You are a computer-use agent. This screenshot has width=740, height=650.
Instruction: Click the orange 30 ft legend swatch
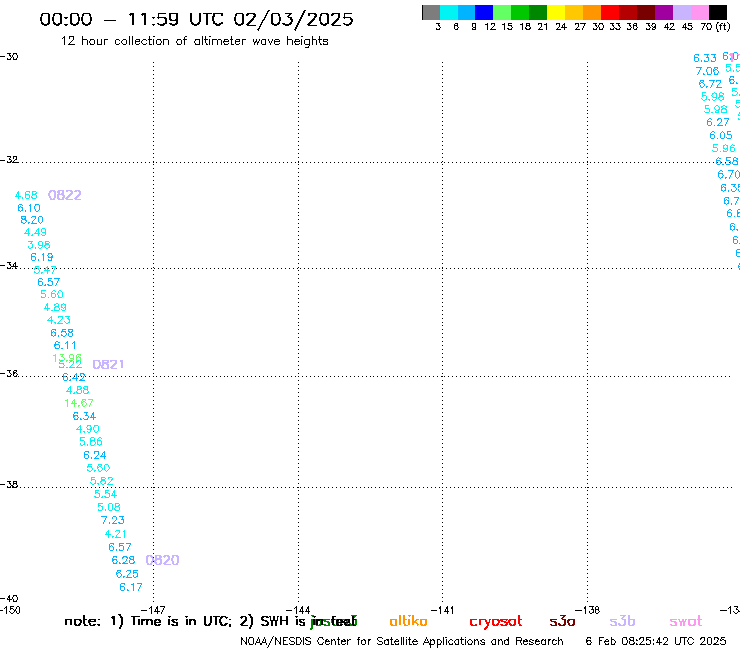tap(592, 12)
